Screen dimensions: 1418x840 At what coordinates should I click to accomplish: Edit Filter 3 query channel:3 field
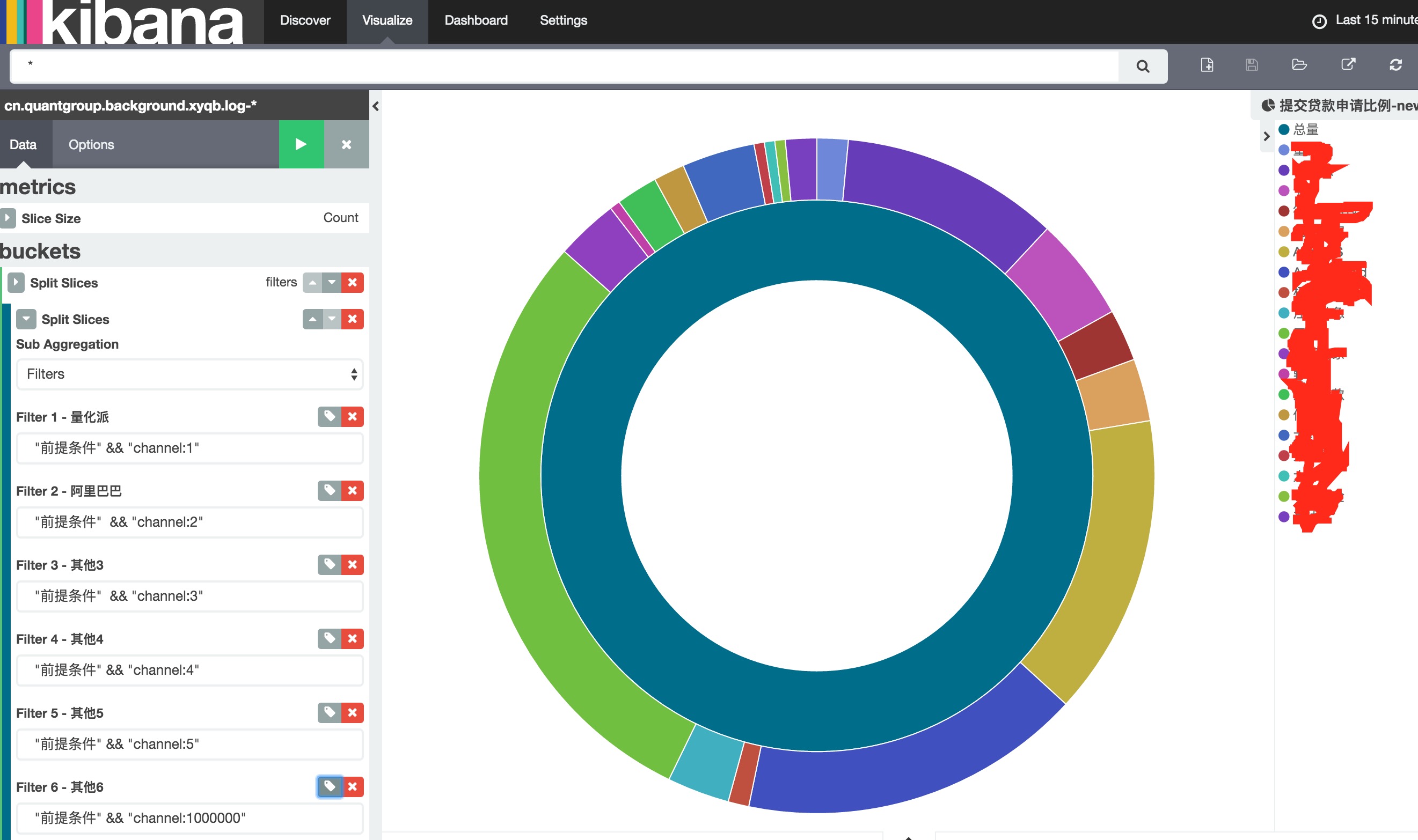coord(189,596)
